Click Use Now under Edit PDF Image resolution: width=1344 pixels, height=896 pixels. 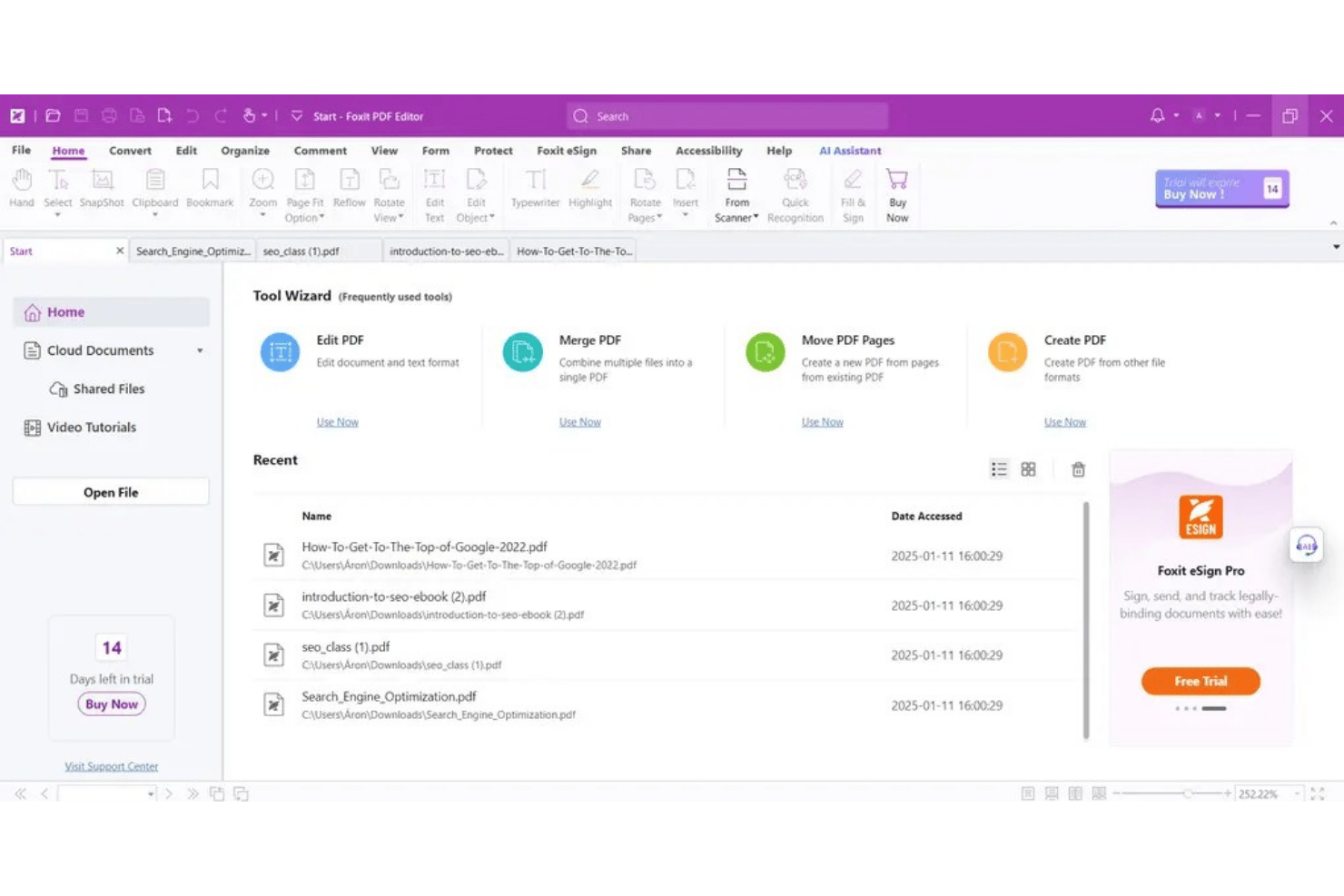click(x=337, y=422)
